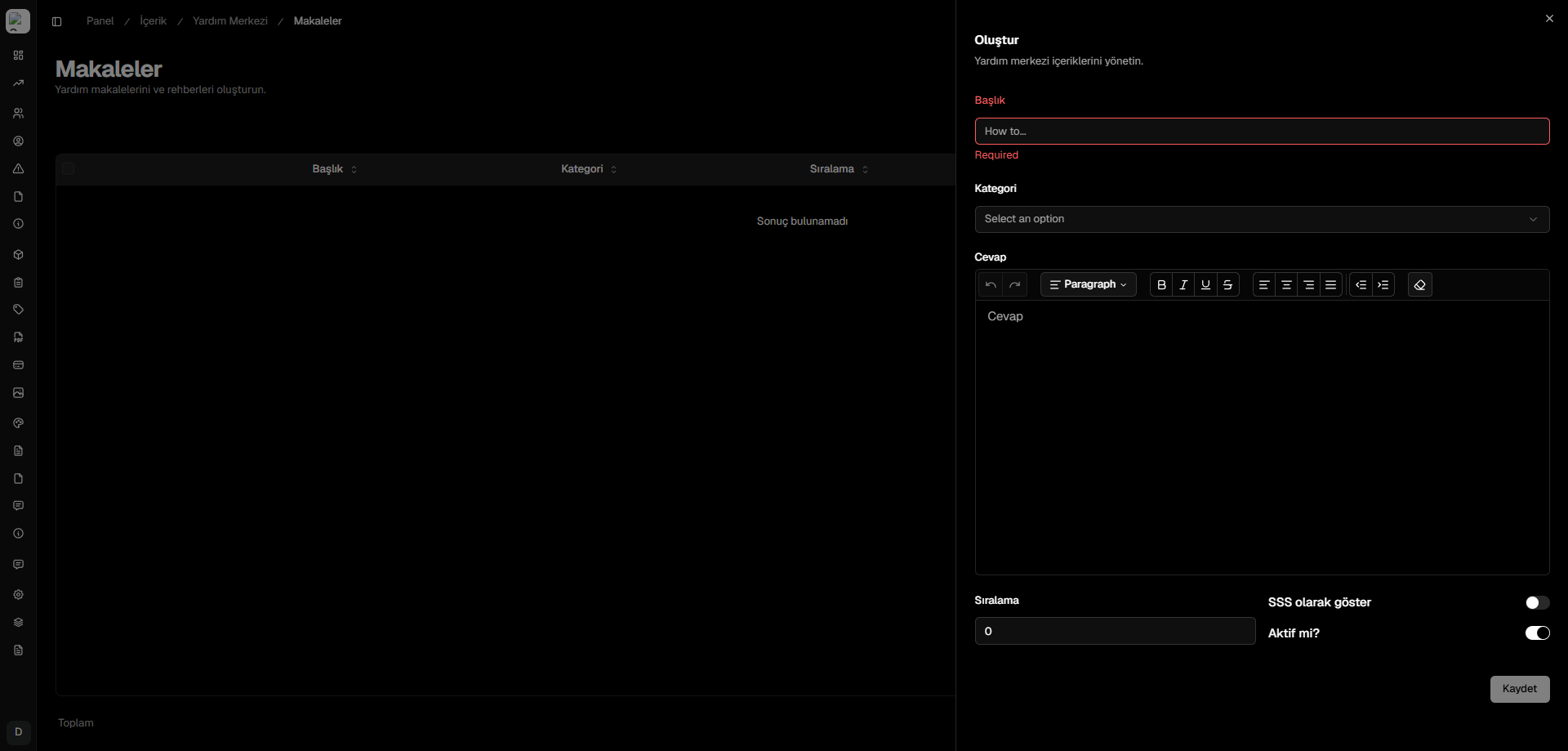The width and height of the screenshot is (1568, 751).
Task: Sort the table by Sıralama column
Action: pyautogui.click(x=839, y=169)
